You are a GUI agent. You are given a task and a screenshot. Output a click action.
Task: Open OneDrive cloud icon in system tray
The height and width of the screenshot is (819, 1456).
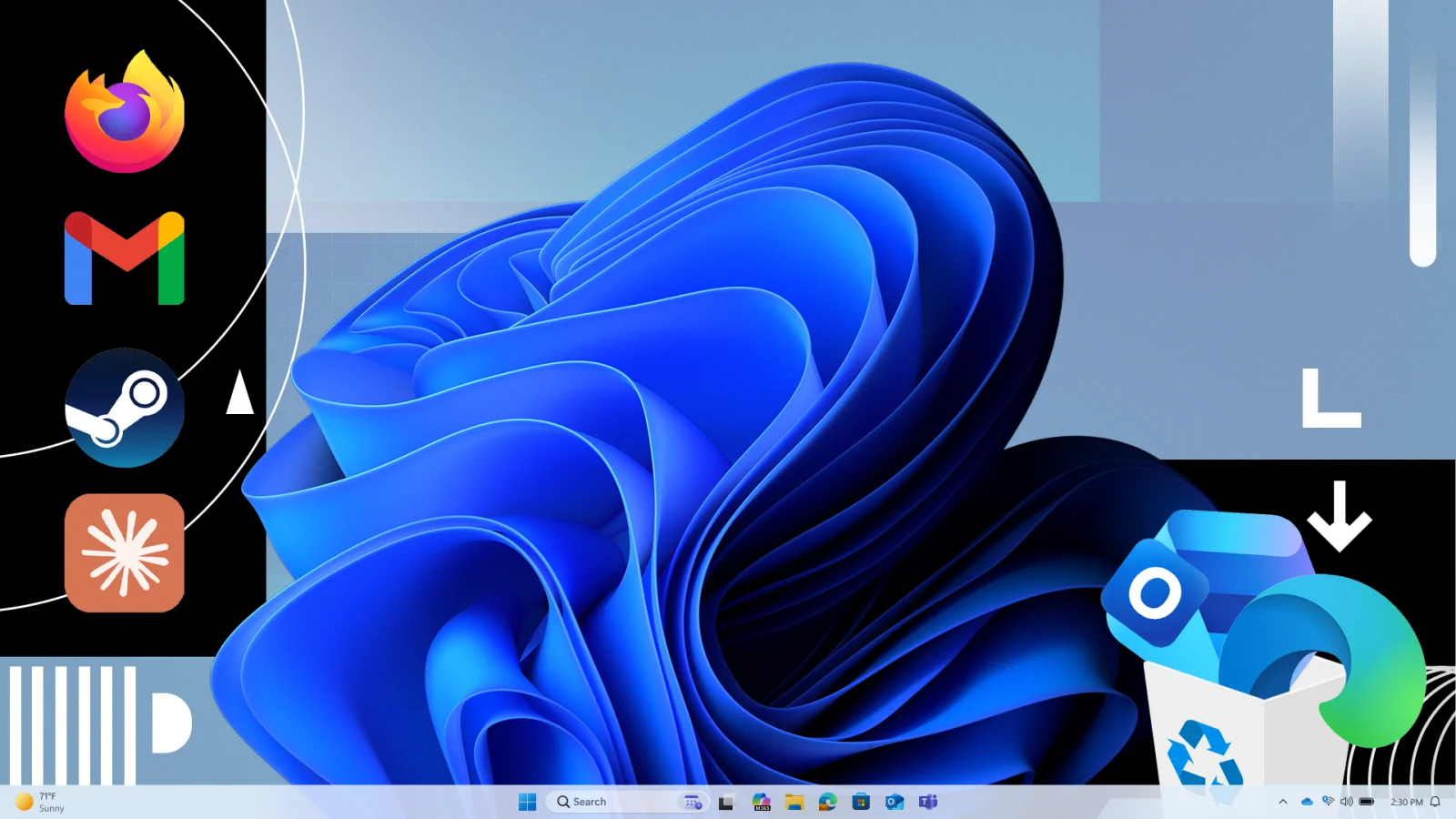coord(1307,802)
